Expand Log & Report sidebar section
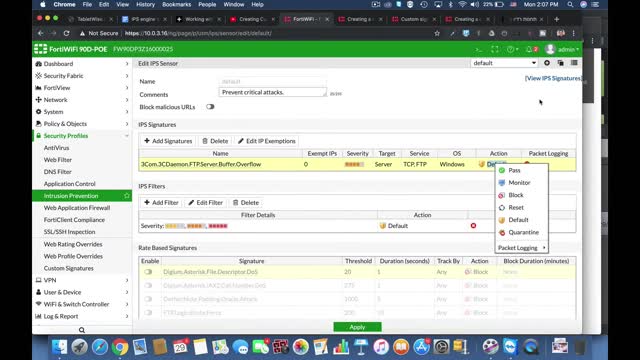This screenshot has height=360, width=640. [x=82, y=316]
